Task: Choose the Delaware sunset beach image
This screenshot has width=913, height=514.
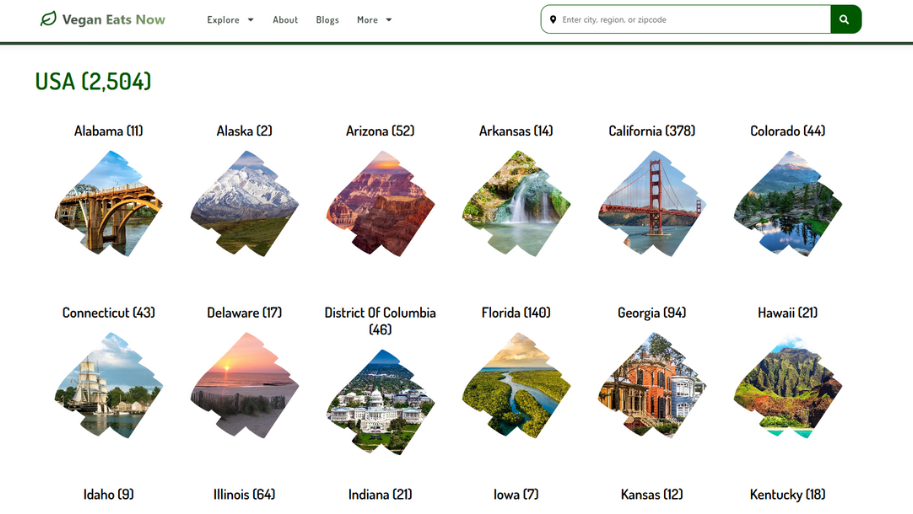Action: [x=244, y=386]
